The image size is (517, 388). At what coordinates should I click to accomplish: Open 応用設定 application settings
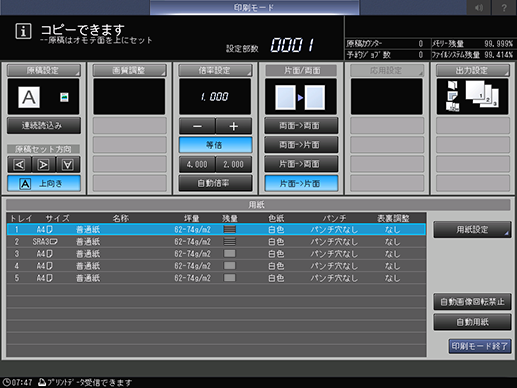[387, 70]
